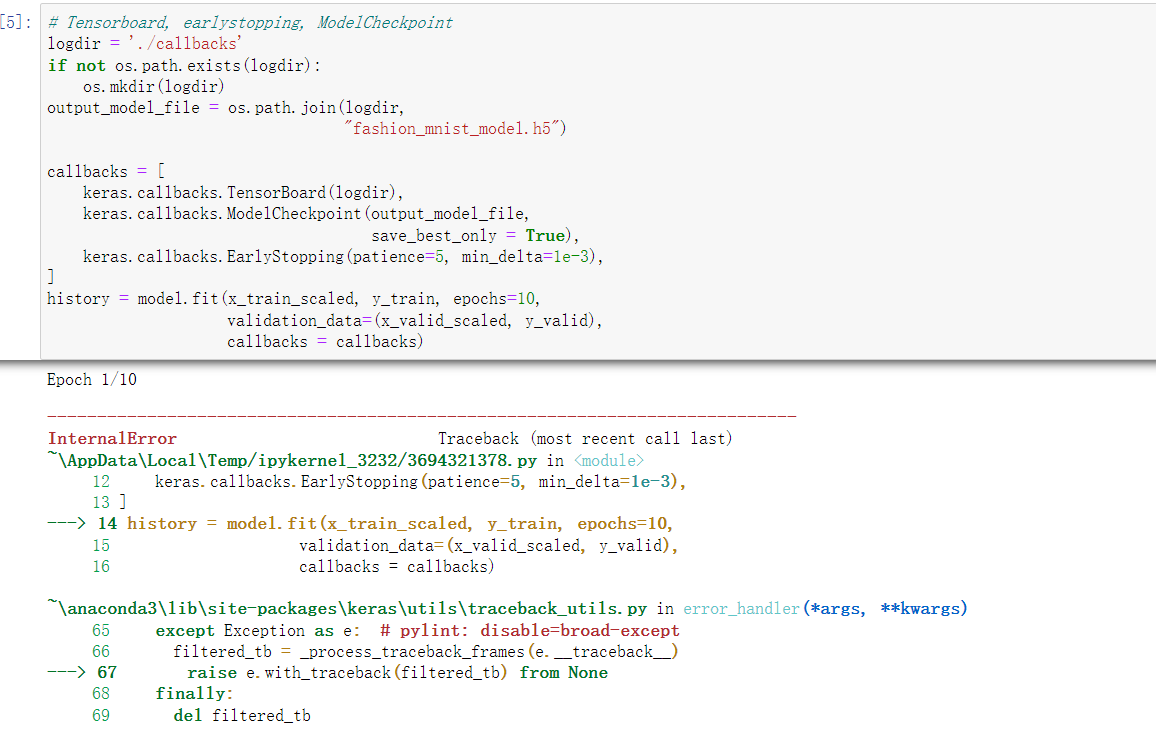Click traceback line 69 'del filtered_tb'

coord(201,716)
